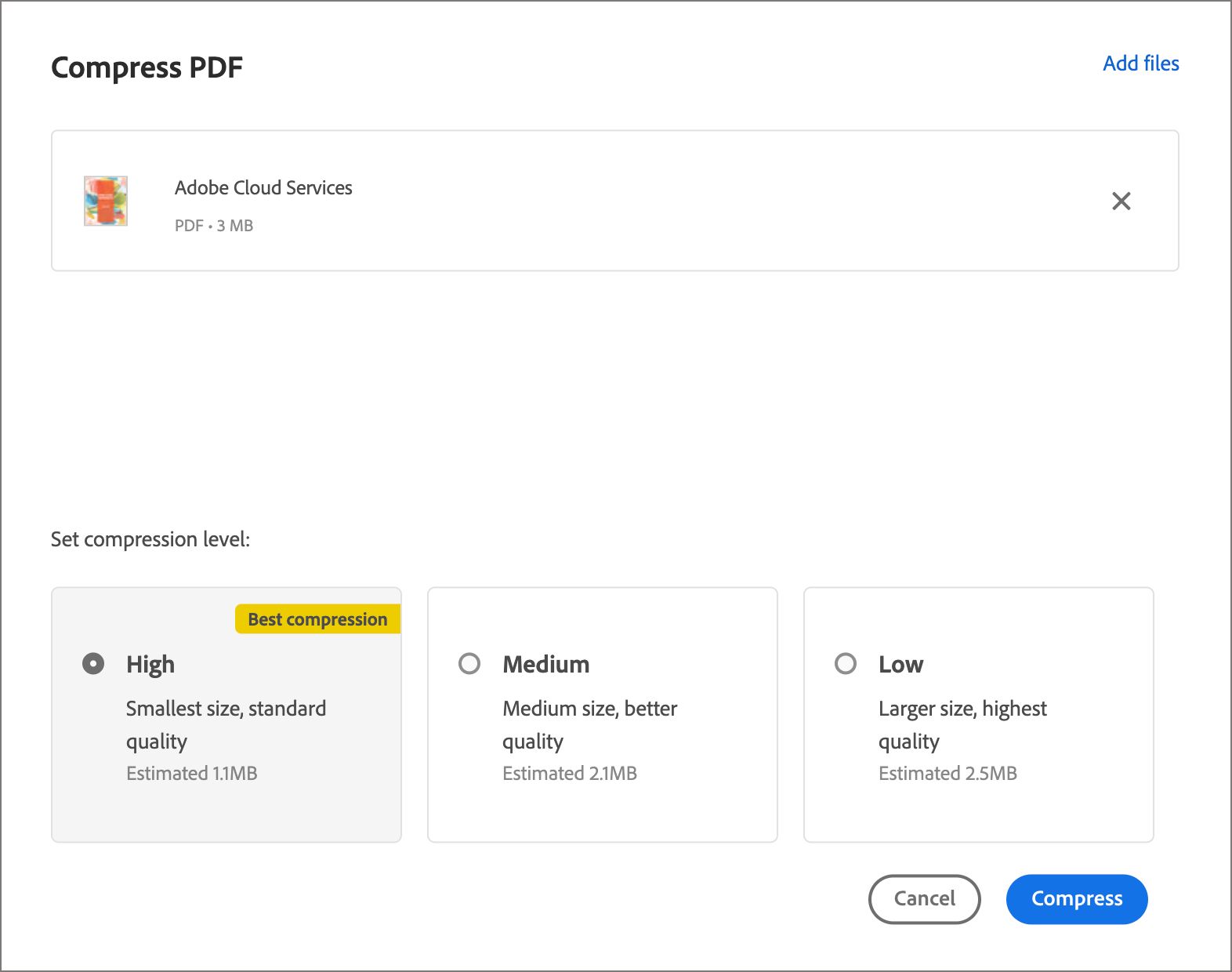The width and height of the screenshot is (1232, 972).
Task: Click the Adobe Cloud Services PDF thumbnail
Action: [106, 201]
